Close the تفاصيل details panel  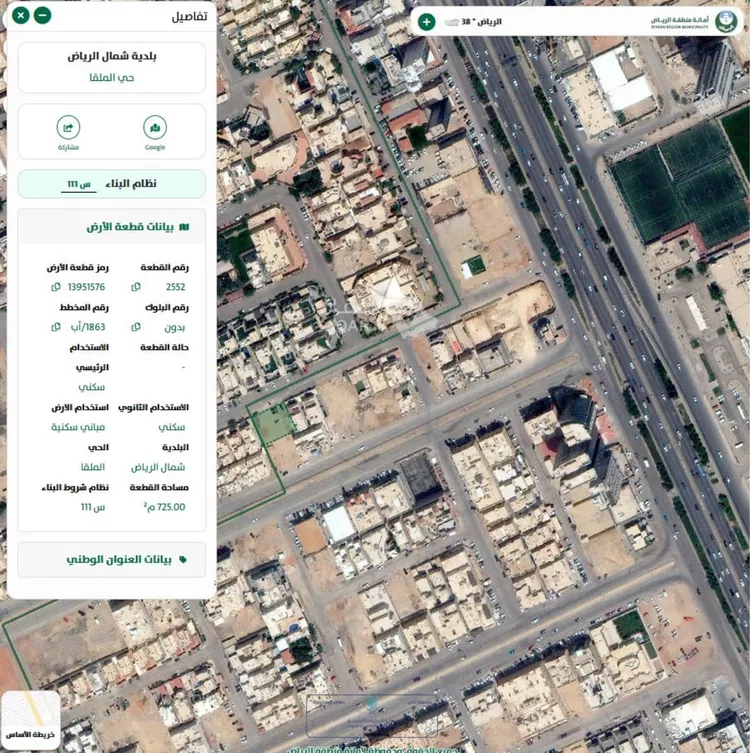[21, 15]
